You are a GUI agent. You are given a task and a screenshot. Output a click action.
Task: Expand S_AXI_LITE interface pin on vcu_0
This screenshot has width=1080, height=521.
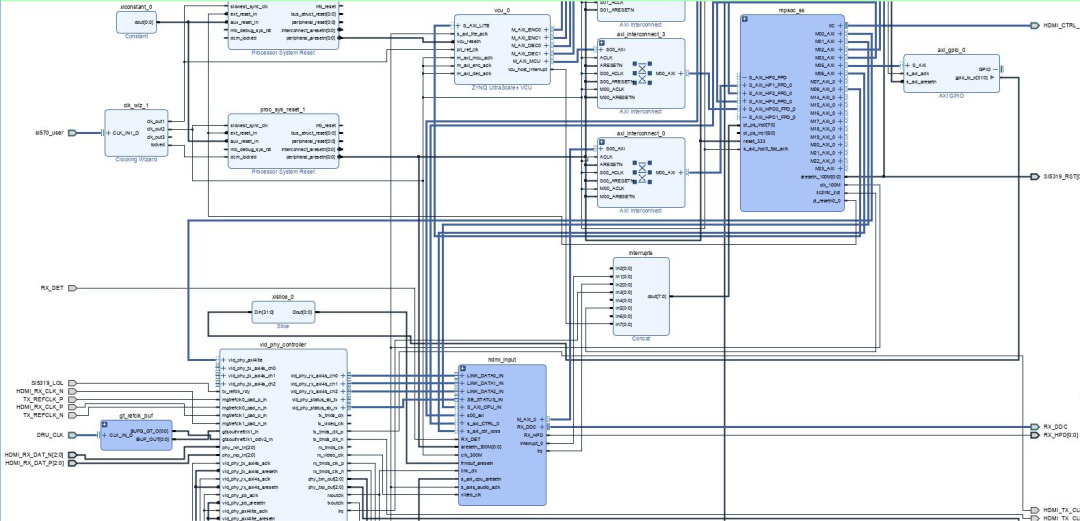coord(459,25)
